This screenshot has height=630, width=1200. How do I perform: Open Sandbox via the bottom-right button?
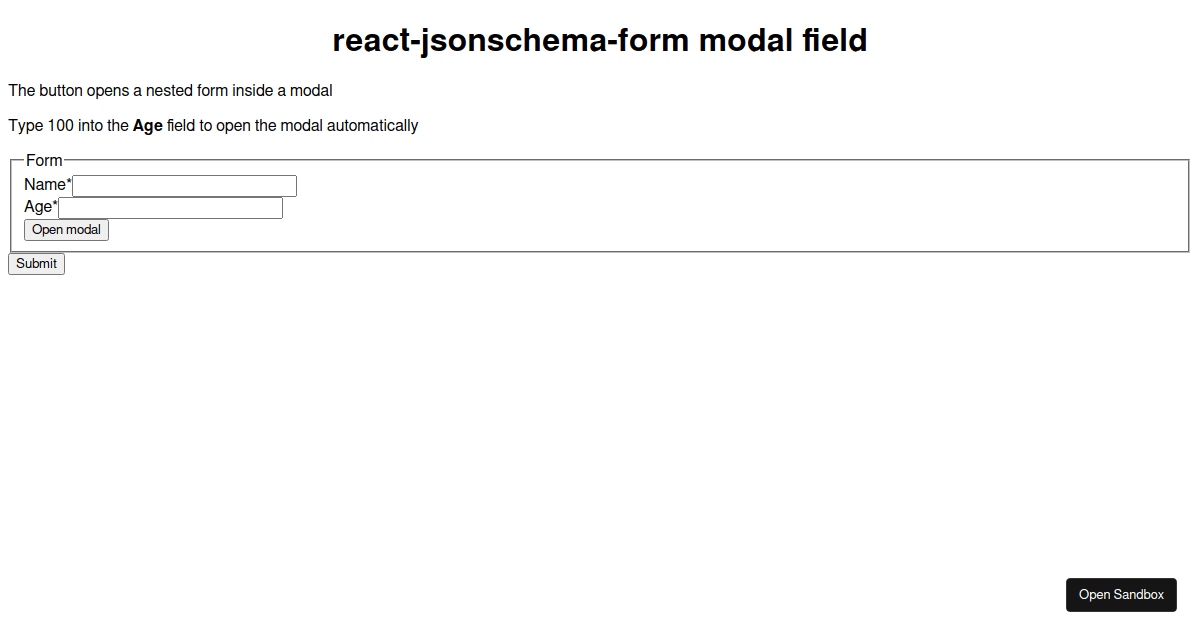(x=1121, y=594)
